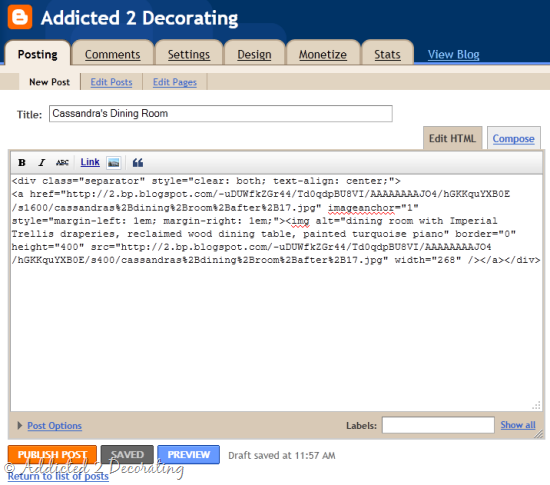Image resolution: width=550 pixels, height=485 pixels.
Task: Apply strikethrough with the ABC icon
Action: point(62,162)
